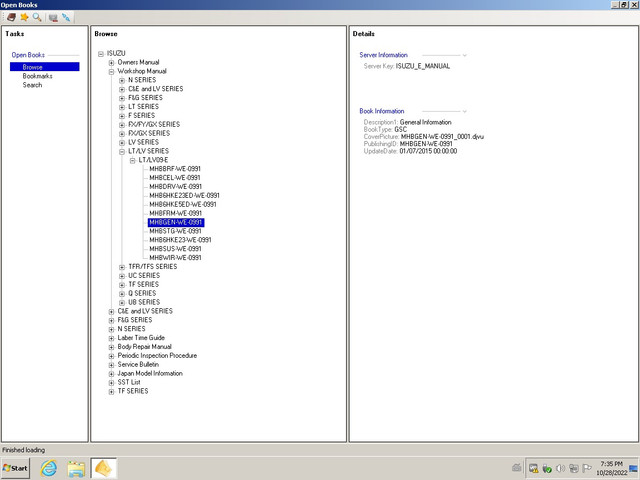Click the blue connection toolbar icon
Image resolution: width=640 pixels, height=480 pixels.
pyautogui.click(x=66, y=17)
